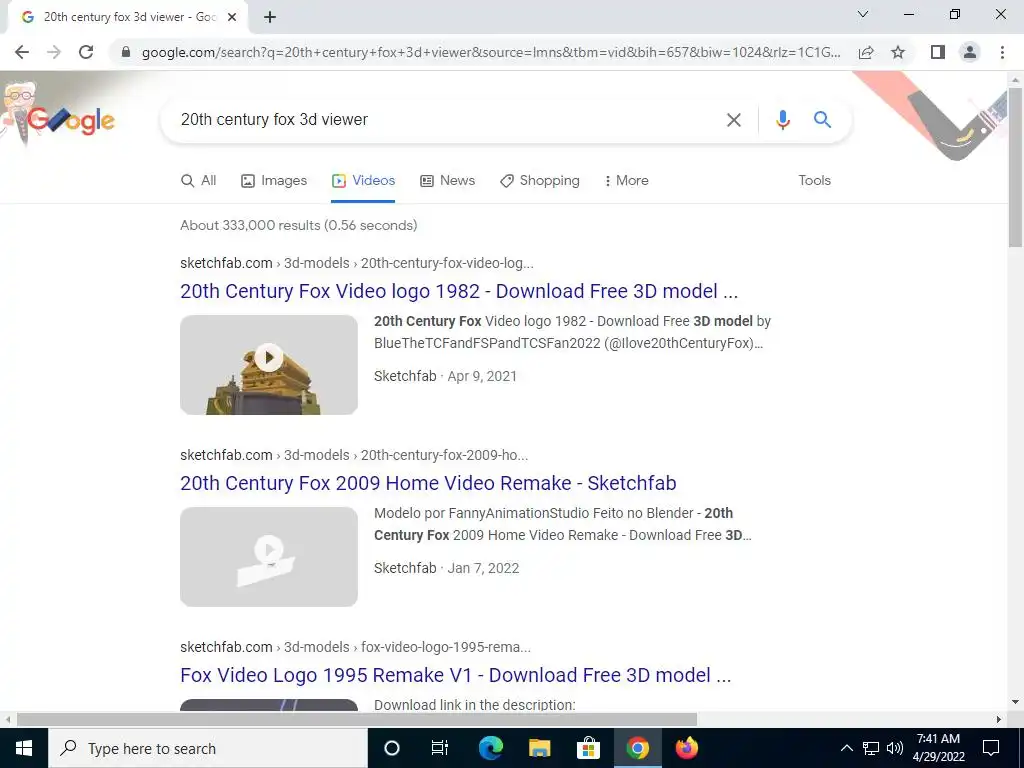The height and width of the screenshot is (768, 1024).
Task: Open notification center icon
Action: (991, 748)
